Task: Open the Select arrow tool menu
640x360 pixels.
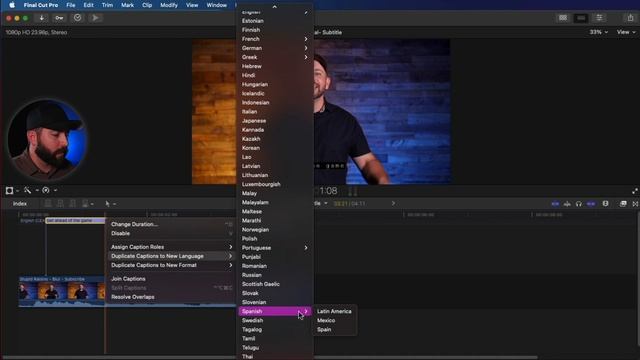Action: pos(110,204)
